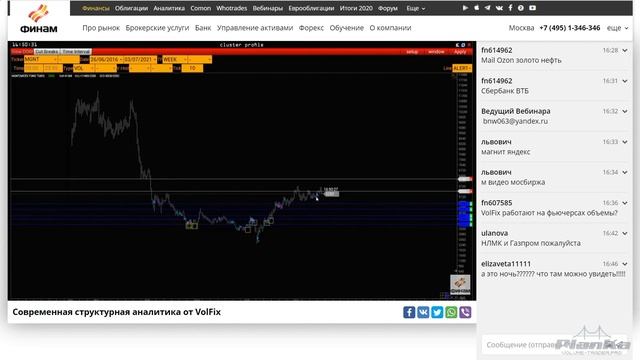
Task: Open chevron on ulanova 16:42 message
Action: [x=625, y=233]
